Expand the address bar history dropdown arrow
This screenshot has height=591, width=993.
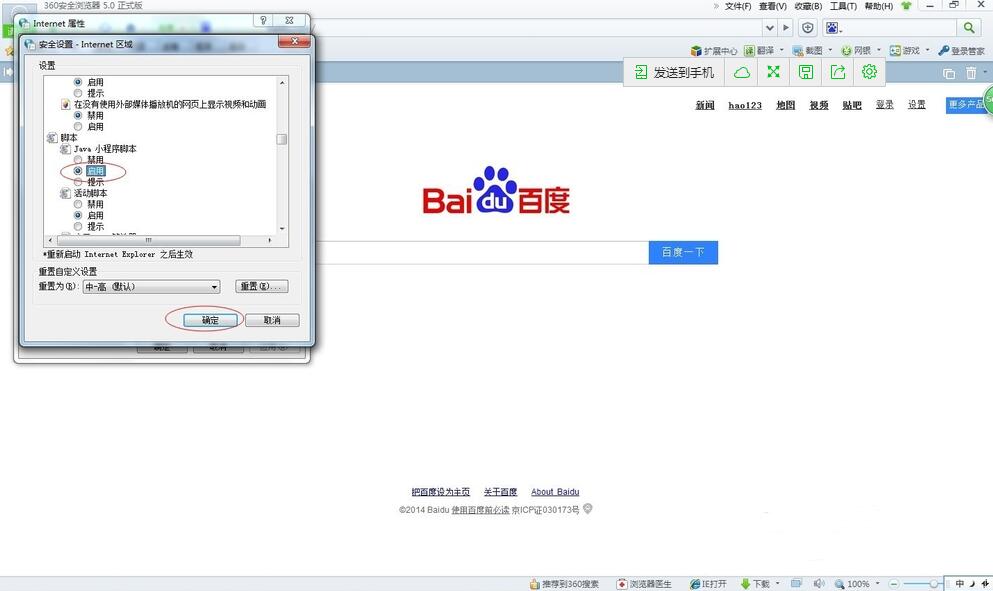(769, 28)
